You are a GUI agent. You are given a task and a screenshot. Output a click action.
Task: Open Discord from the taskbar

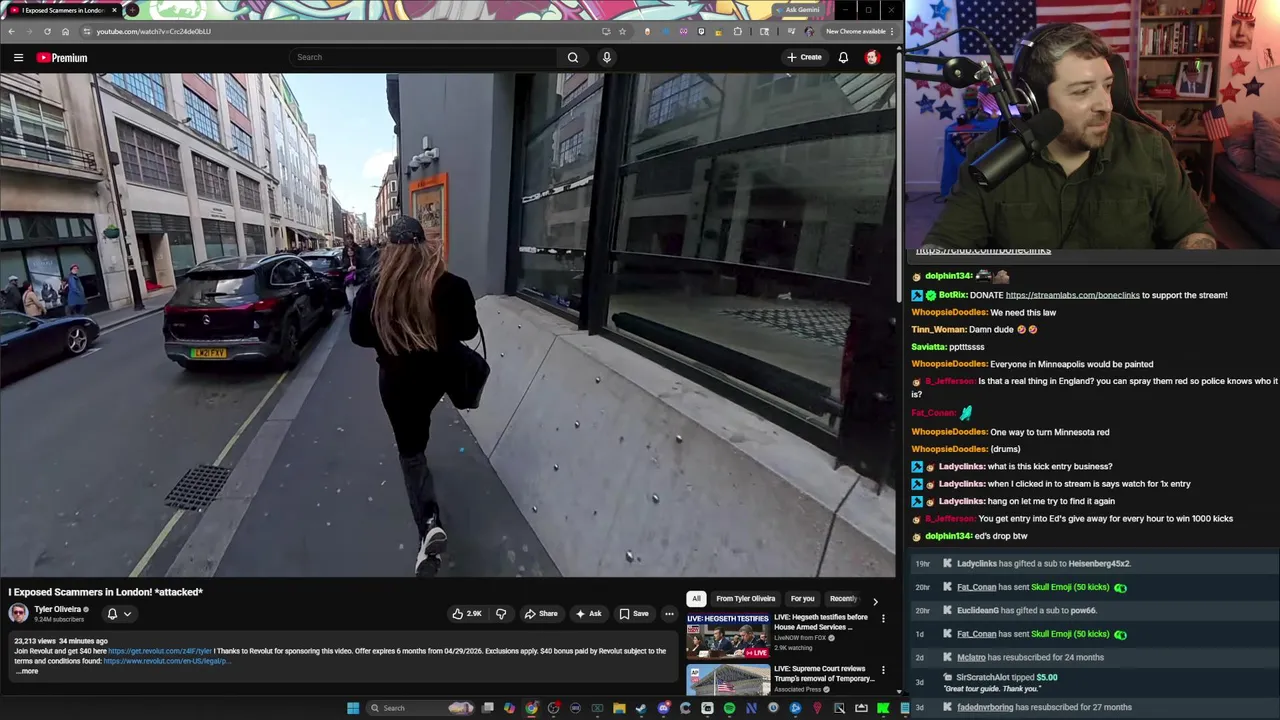click(663, 708)
